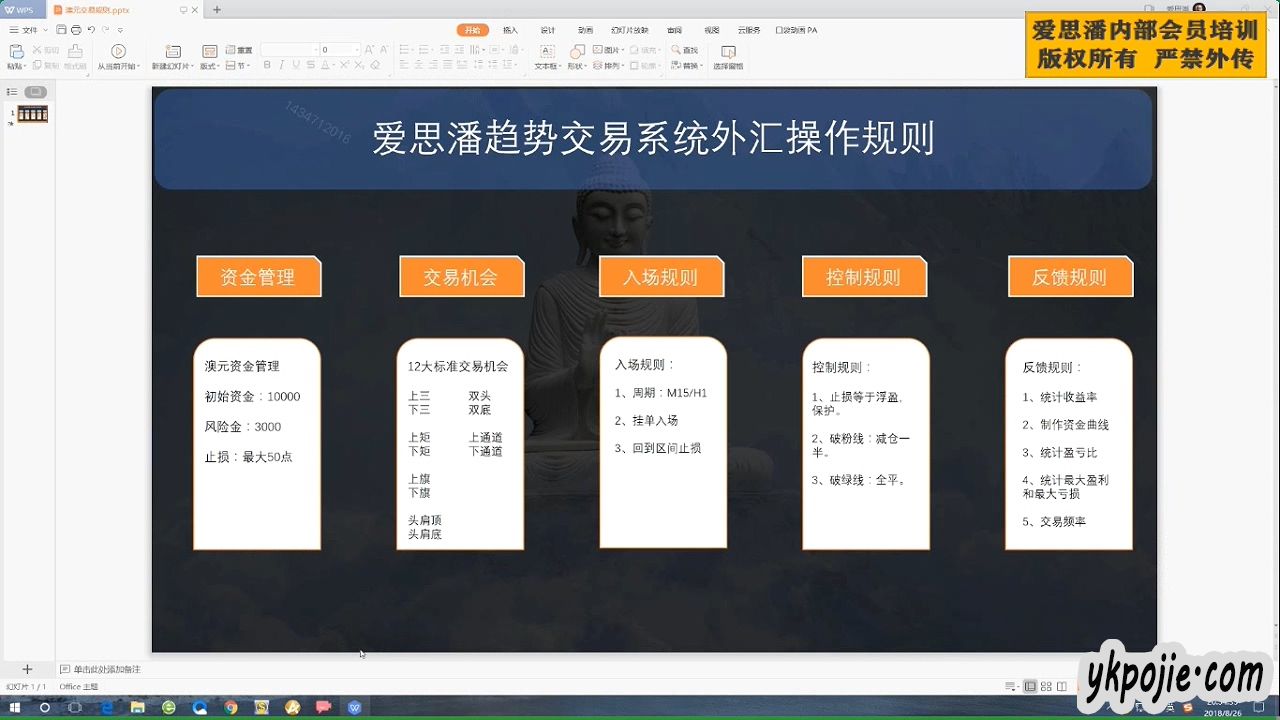Open the Layout (版式) dropdown

point(209,66)
